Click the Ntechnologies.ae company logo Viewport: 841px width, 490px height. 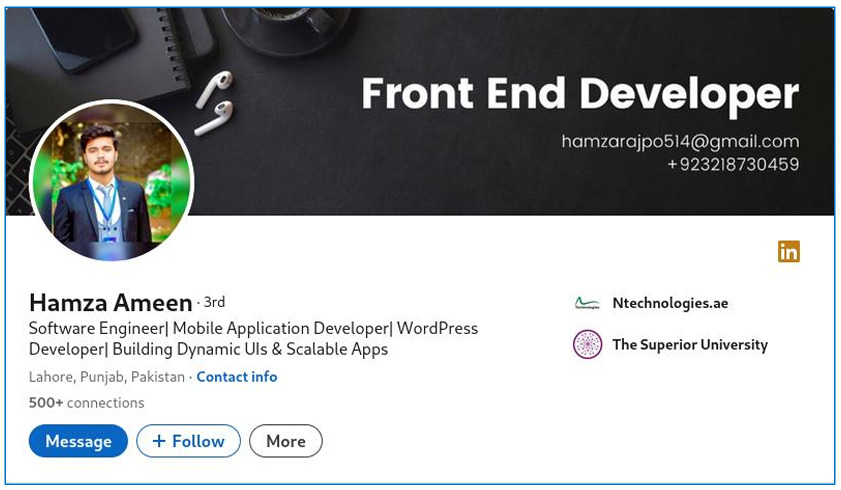[x=587, y=303]
